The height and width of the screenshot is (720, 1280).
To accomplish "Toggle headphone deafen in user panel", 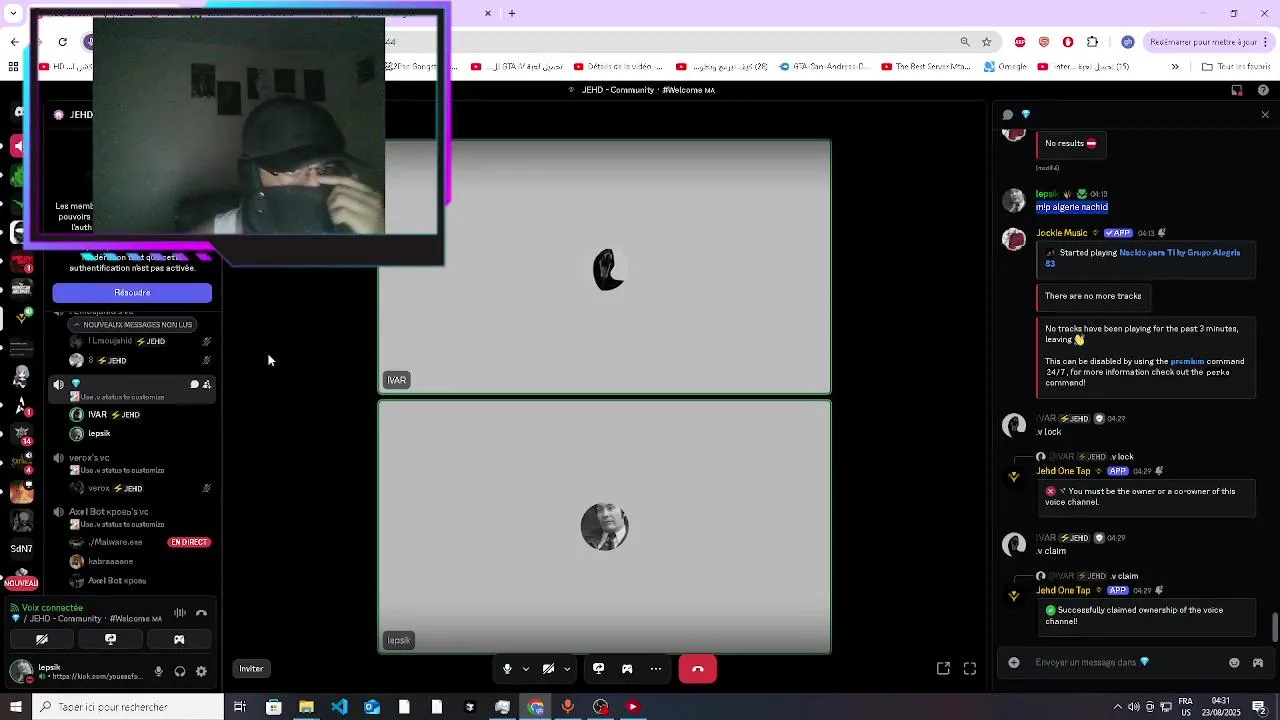I will coord(180,672).
